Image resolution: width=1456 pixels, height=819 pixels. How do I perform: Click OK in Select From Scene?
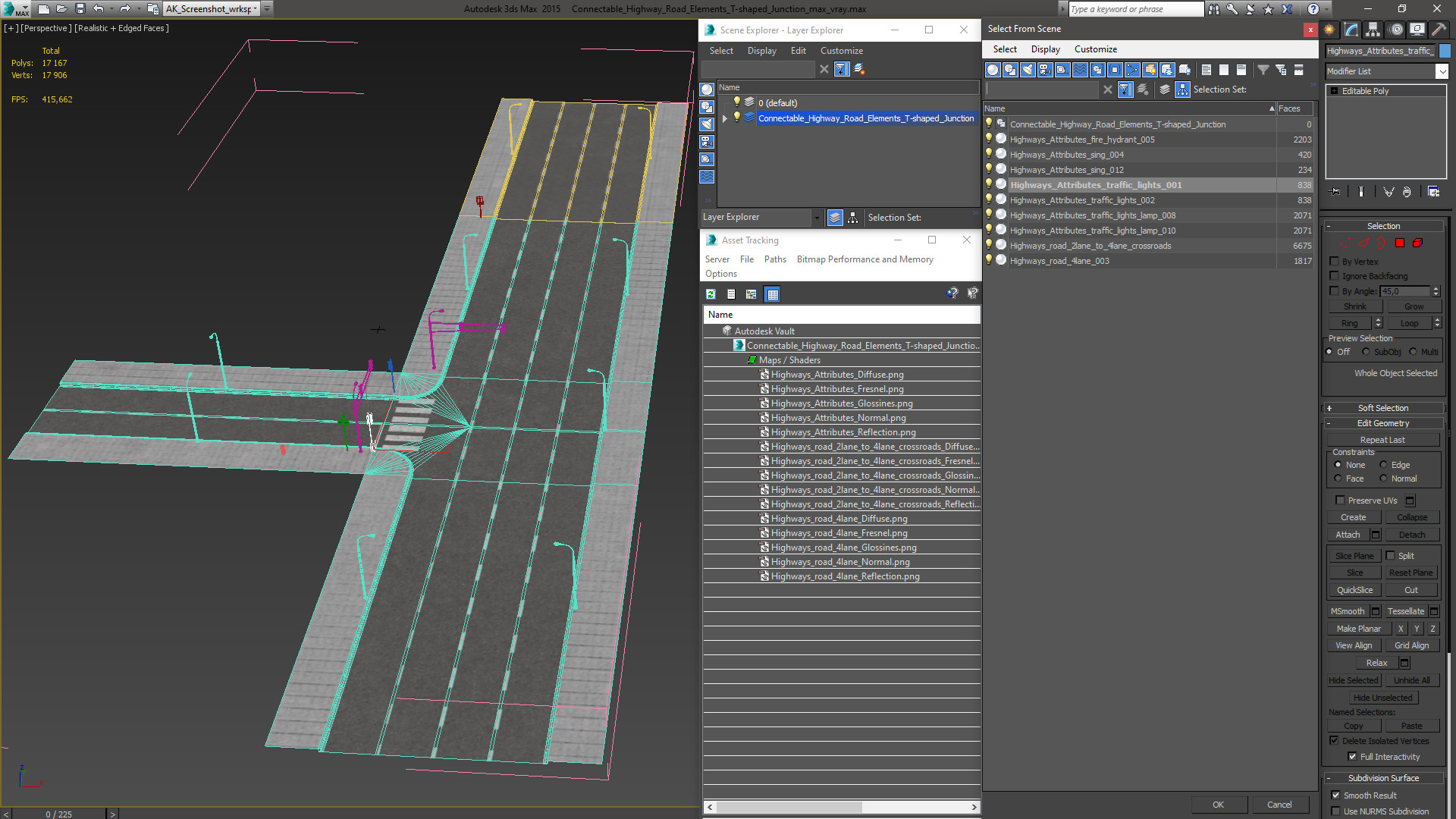[x=1218, y=805]
